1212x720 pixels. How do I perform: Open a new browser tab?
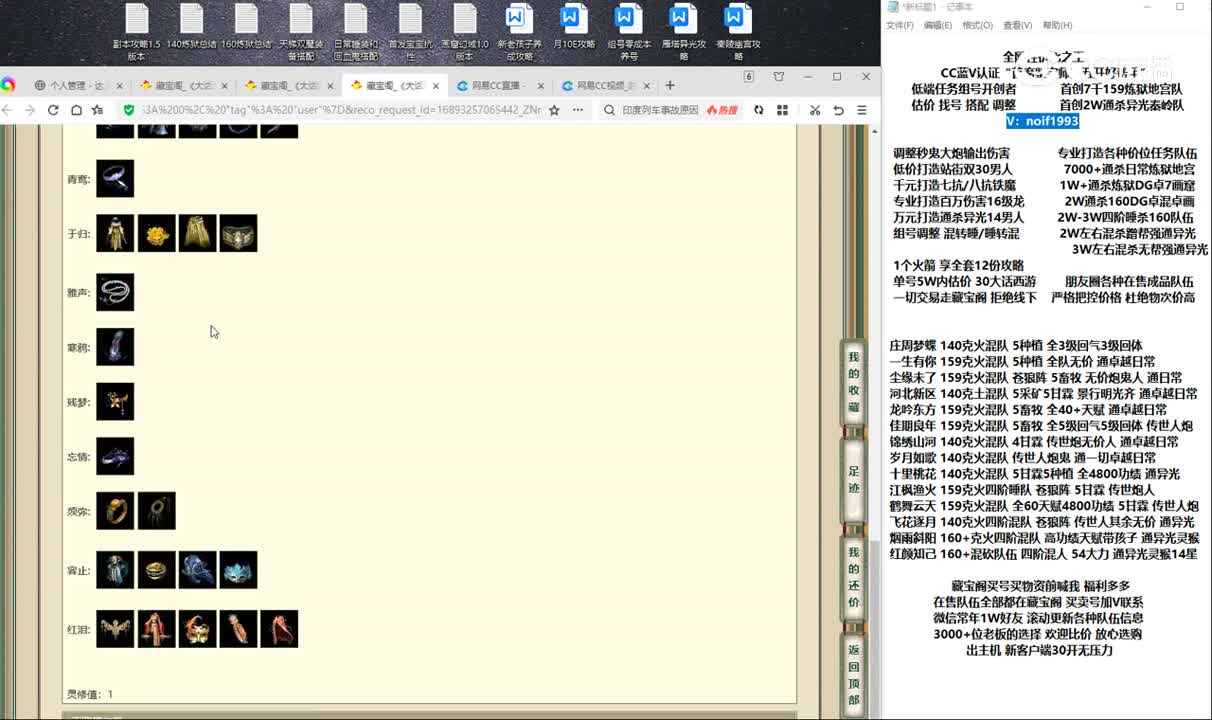[670, 85]
